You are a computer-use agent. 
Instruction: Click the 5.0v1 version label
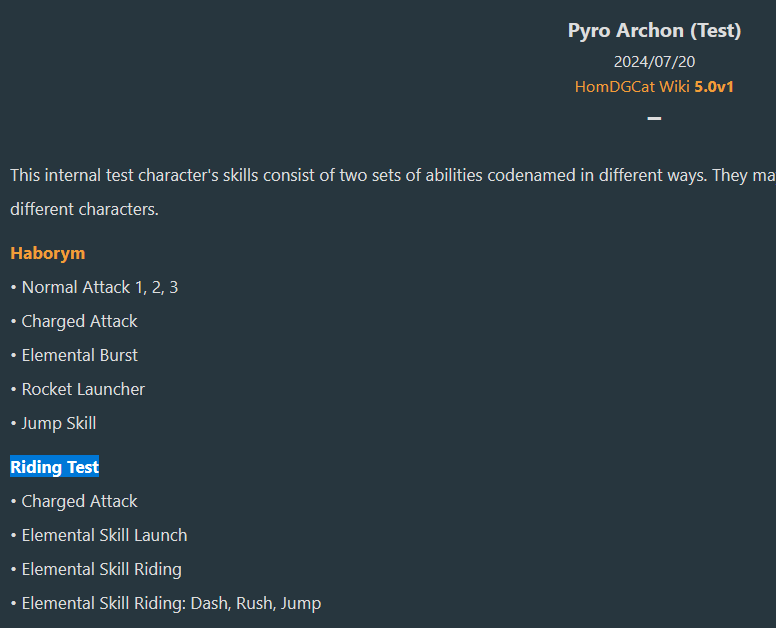coord(714,87)
